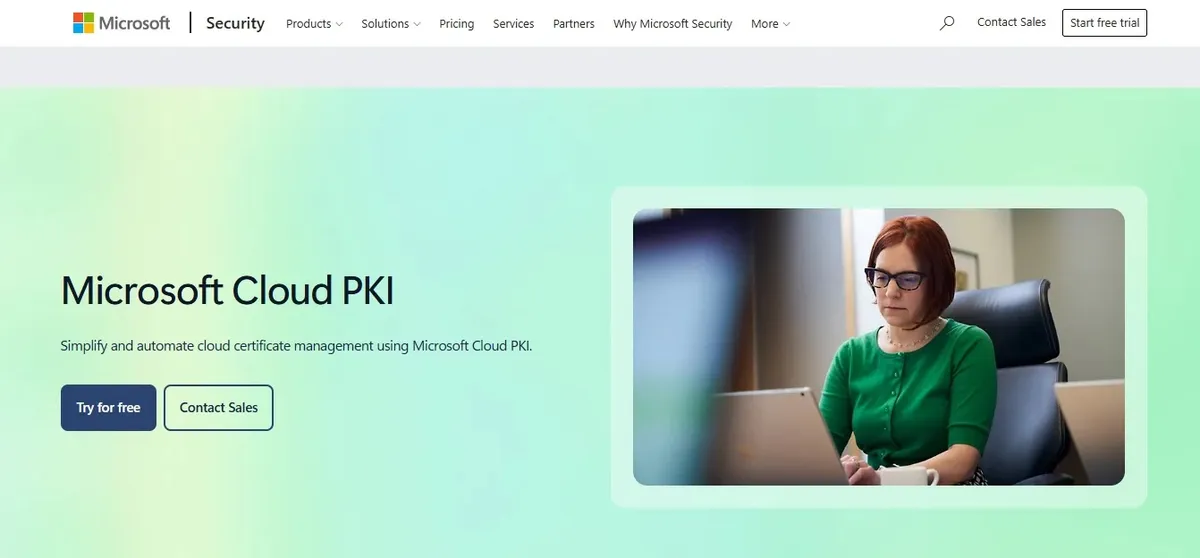This screenshot has height=558, width=1200.
Task: Expand the Products dropdown menu
Action: (x=314, y=24)
